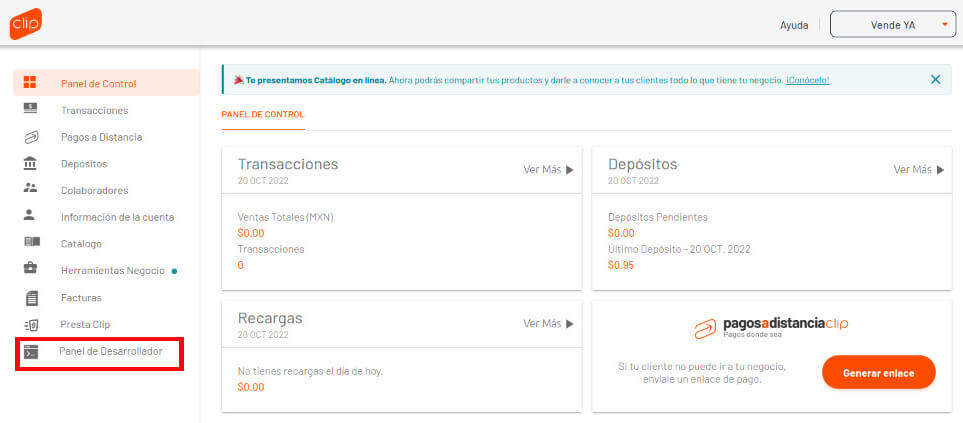Click the Clip logo icon

tap(26, 24)
